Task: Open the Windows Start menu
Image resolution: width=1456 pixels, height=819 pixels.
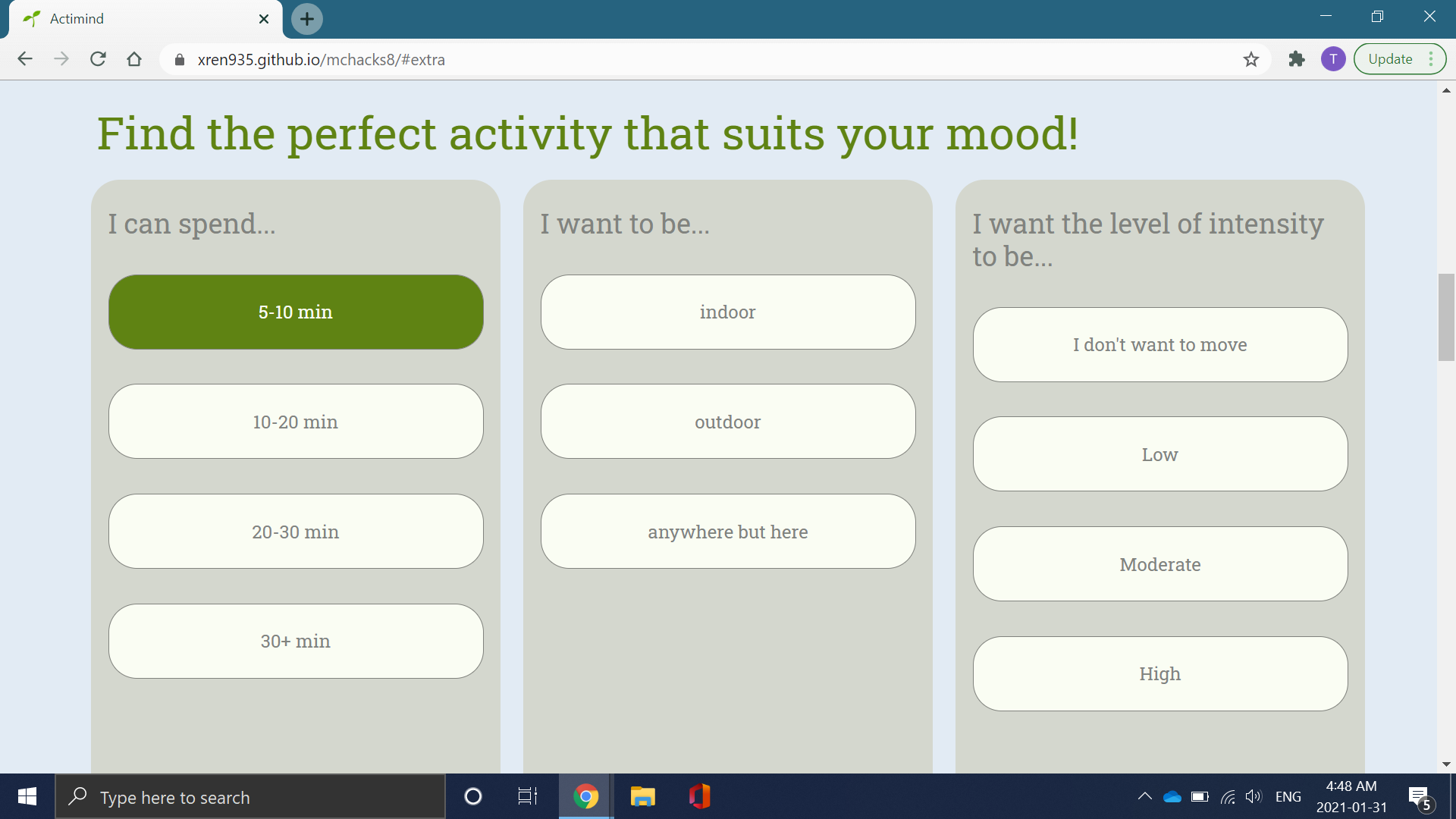Action: click(27, 796)
